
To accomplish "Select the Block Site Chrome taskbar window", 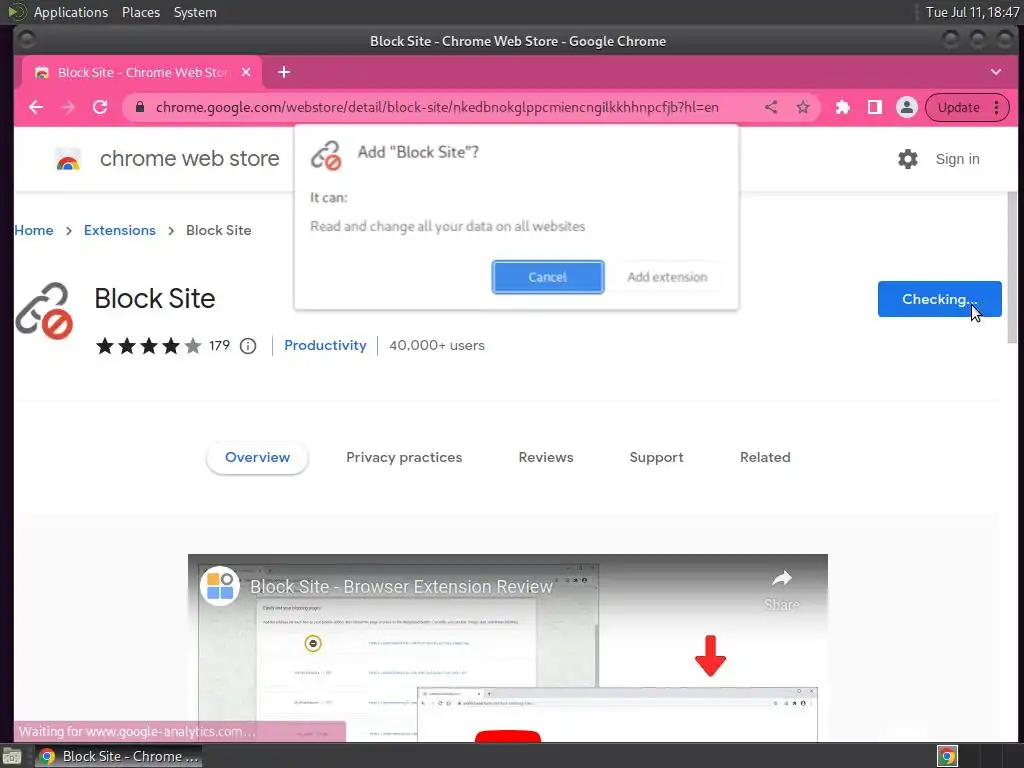I will pyautogui.click(x=118, y=756).
